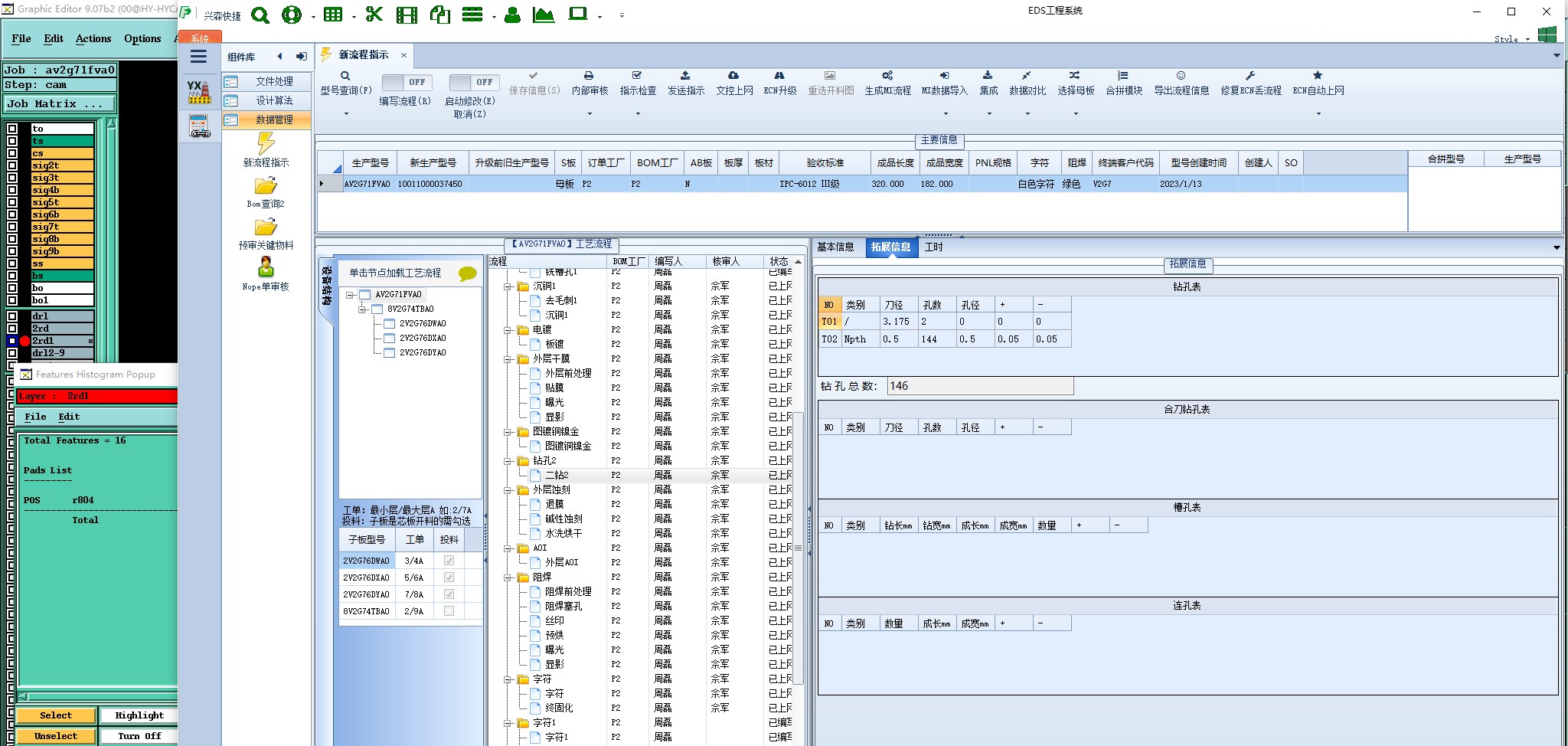The image size is (1568, 746).
Task: Click the green user person icon in the top toolbar
Action: pos(512,15)
